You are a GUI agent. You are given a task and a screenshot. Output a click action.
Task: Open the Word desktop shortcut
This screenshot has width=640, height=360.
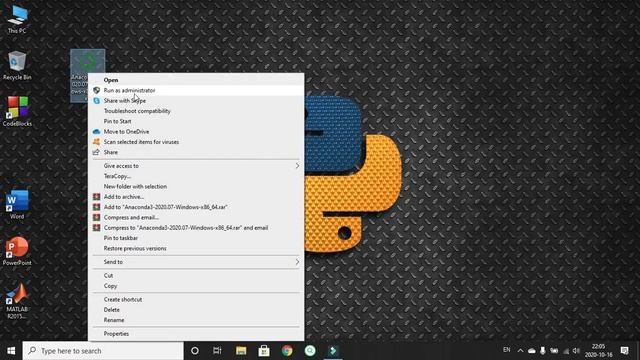(x=17, y=204)
